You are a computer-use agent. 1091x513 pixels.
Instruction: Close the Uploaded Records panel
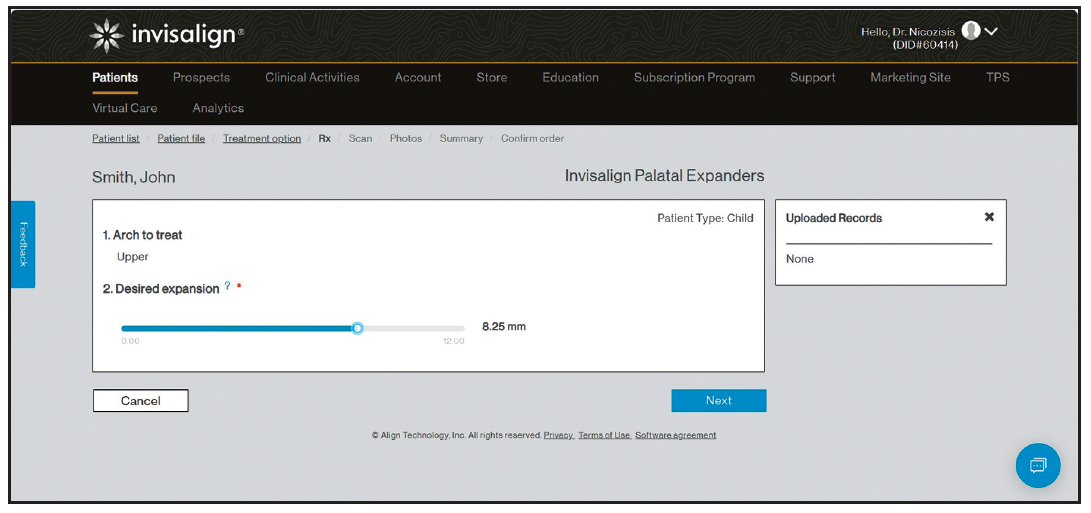[989, 217]
